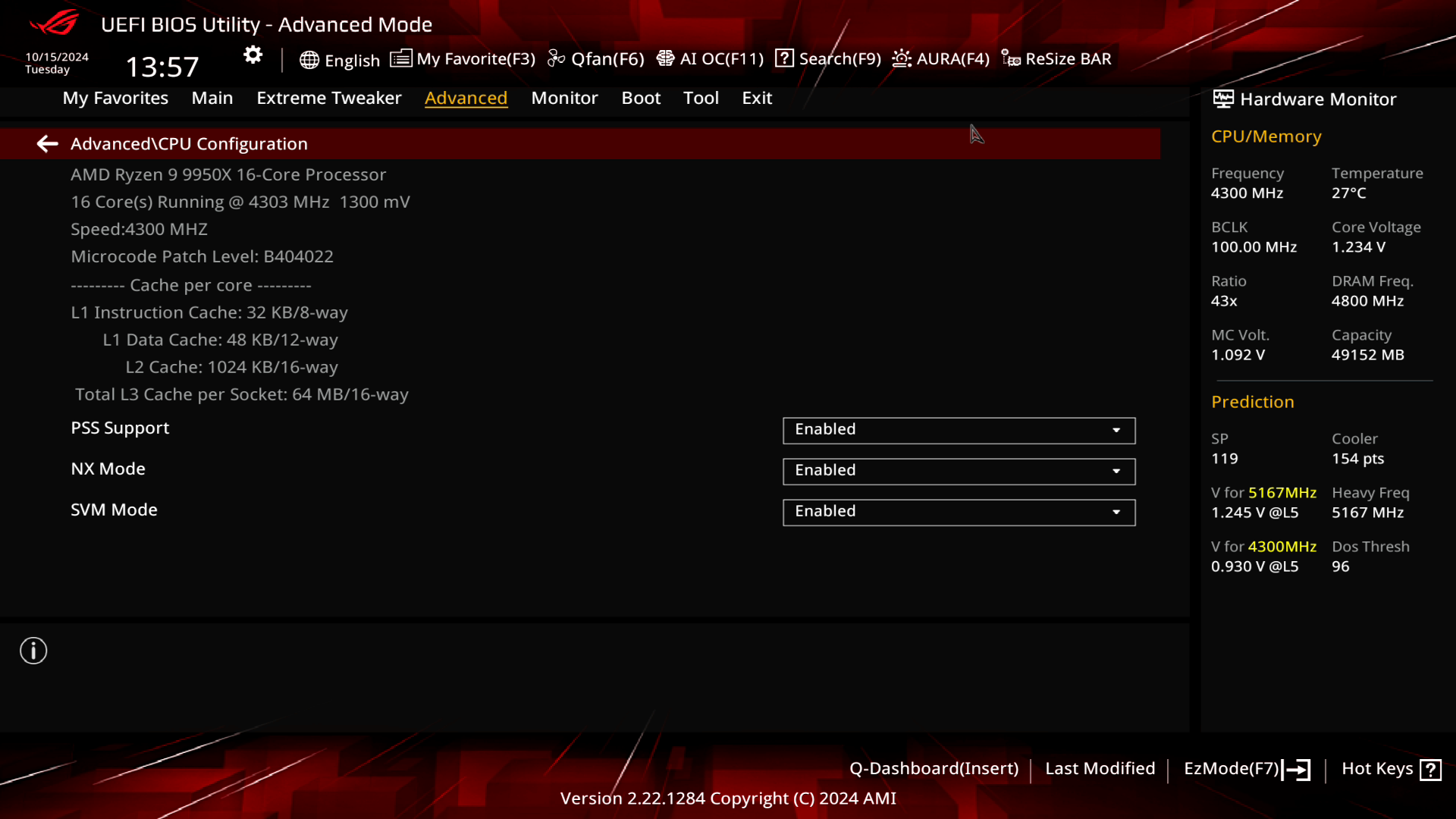Open AURA lighting settings

point(940,58)
